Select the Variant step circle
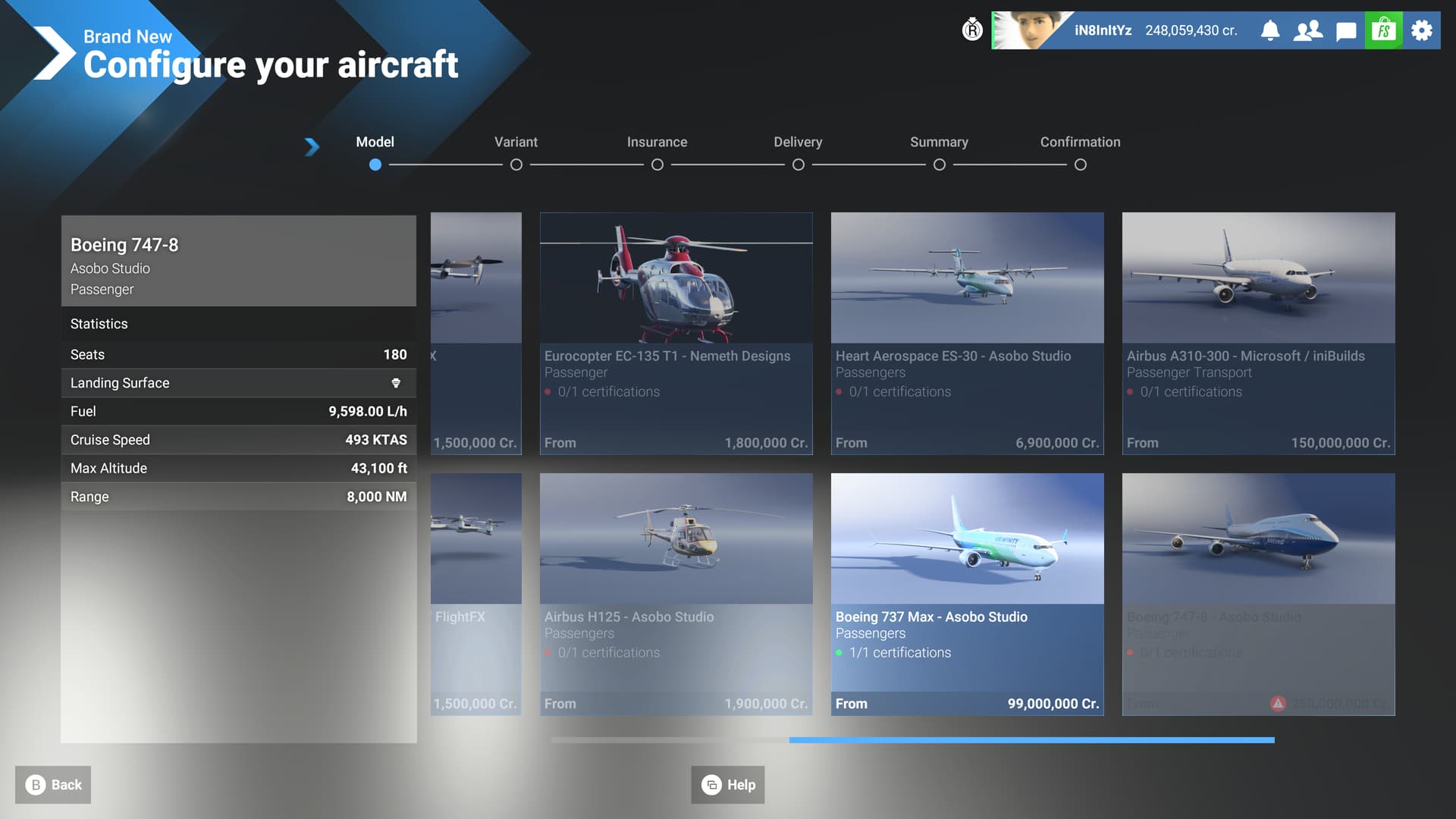The width and height of the screenshot is (1456, 819). click(516, 165)
